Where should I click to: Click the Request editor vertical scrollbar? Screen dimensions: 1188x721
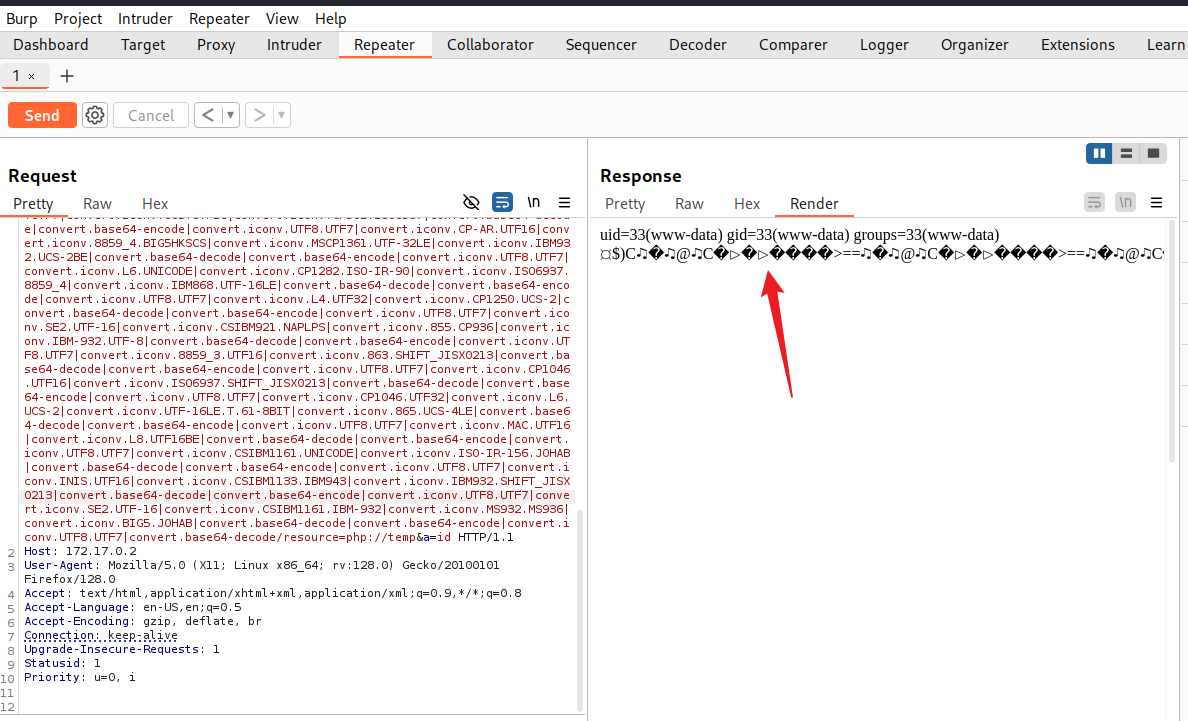pos(580,610)
